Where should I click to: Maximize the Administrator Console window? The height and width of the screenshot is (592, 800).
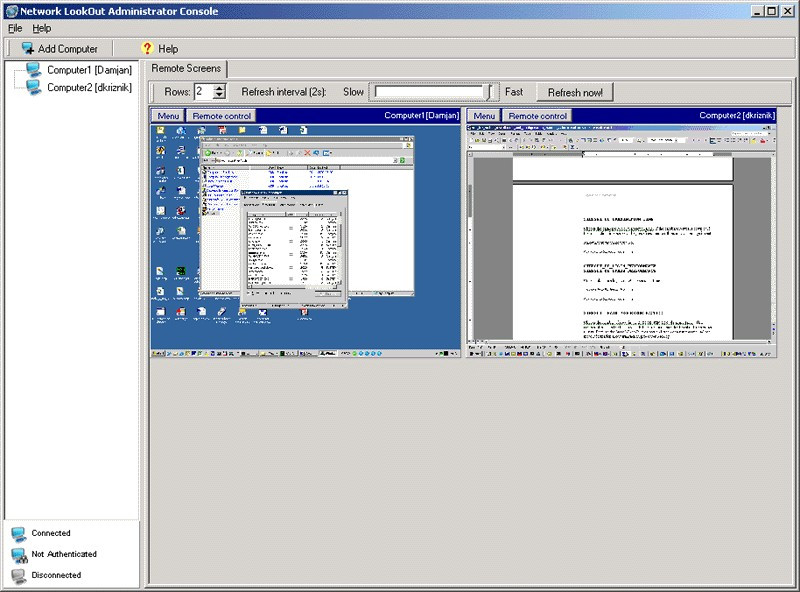tap(771, 11)
